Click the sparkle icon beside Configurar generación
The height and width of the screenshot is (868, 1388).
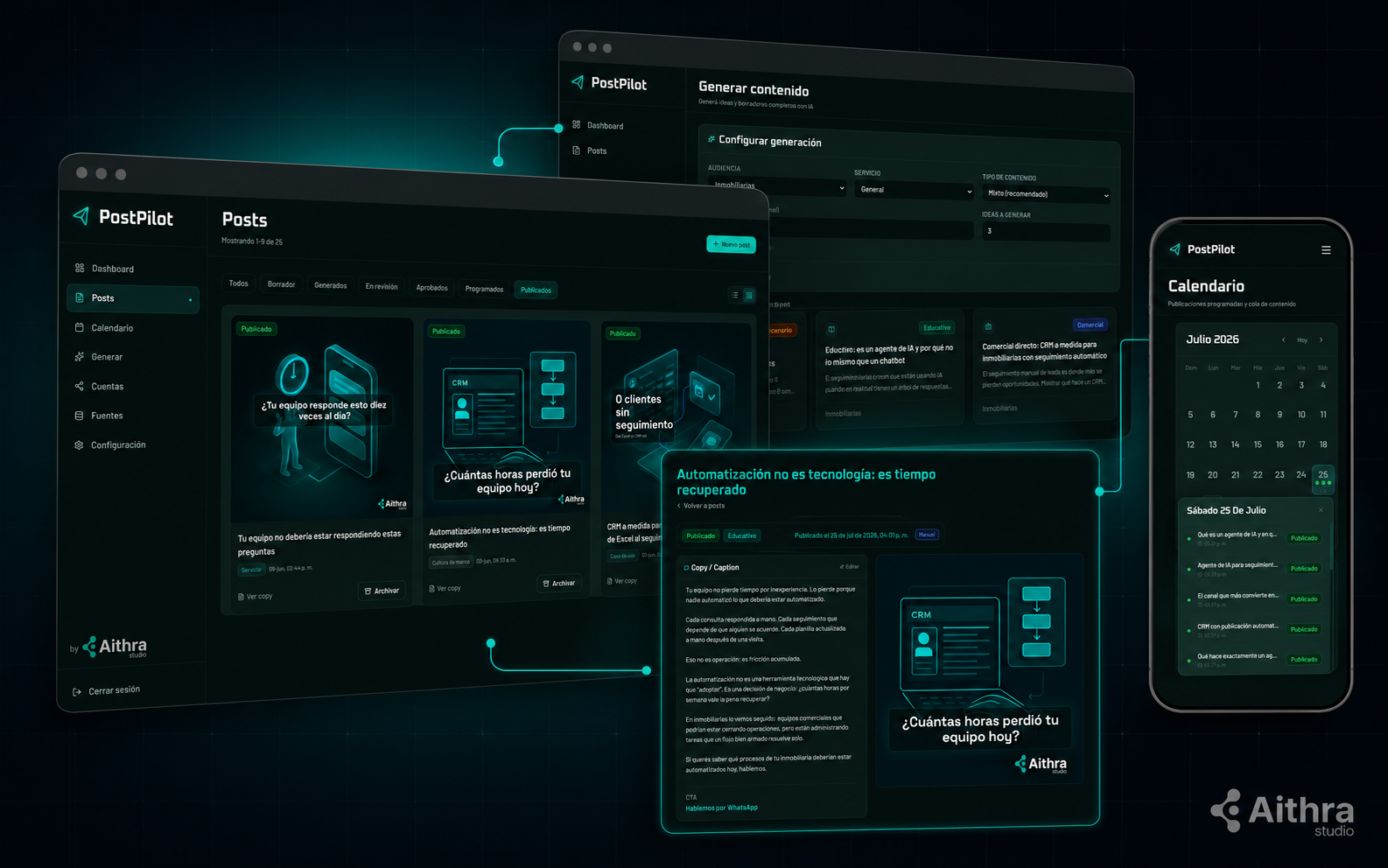(x=711, y=139)
